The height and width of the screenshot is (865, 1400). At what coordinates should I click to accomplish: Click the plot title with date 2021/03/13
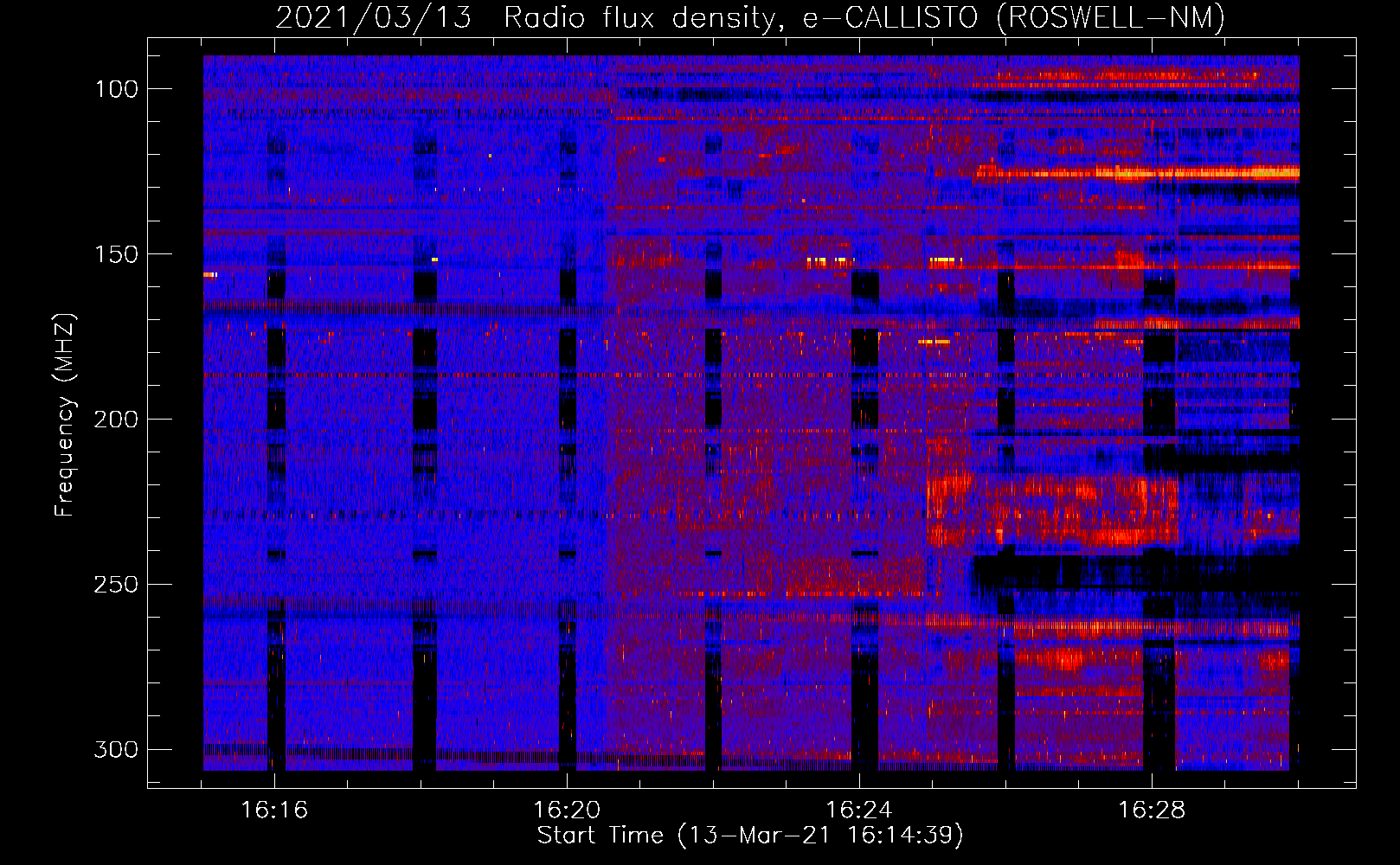750,17
